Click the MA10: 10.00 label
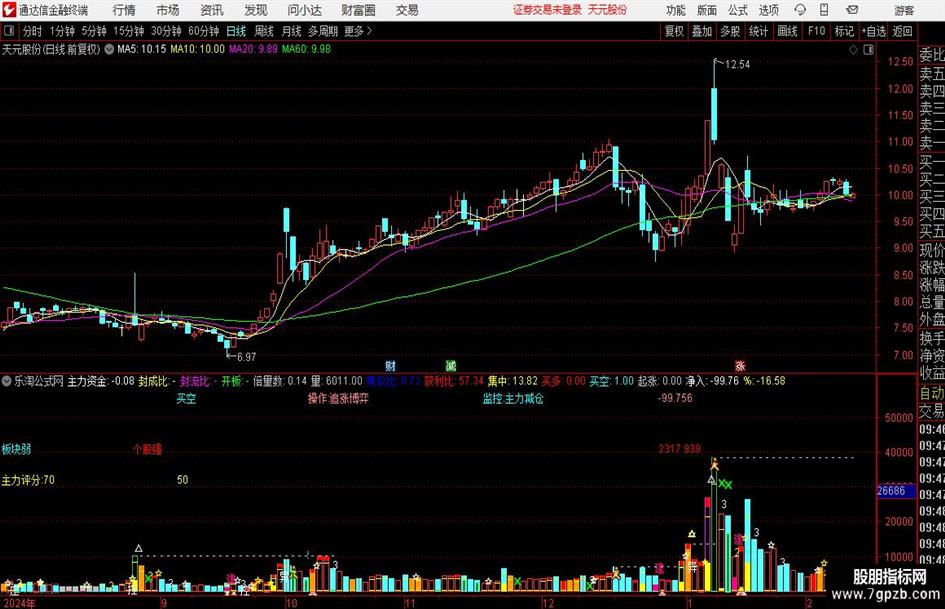945x609 pixels. click(x=197, y=49)
